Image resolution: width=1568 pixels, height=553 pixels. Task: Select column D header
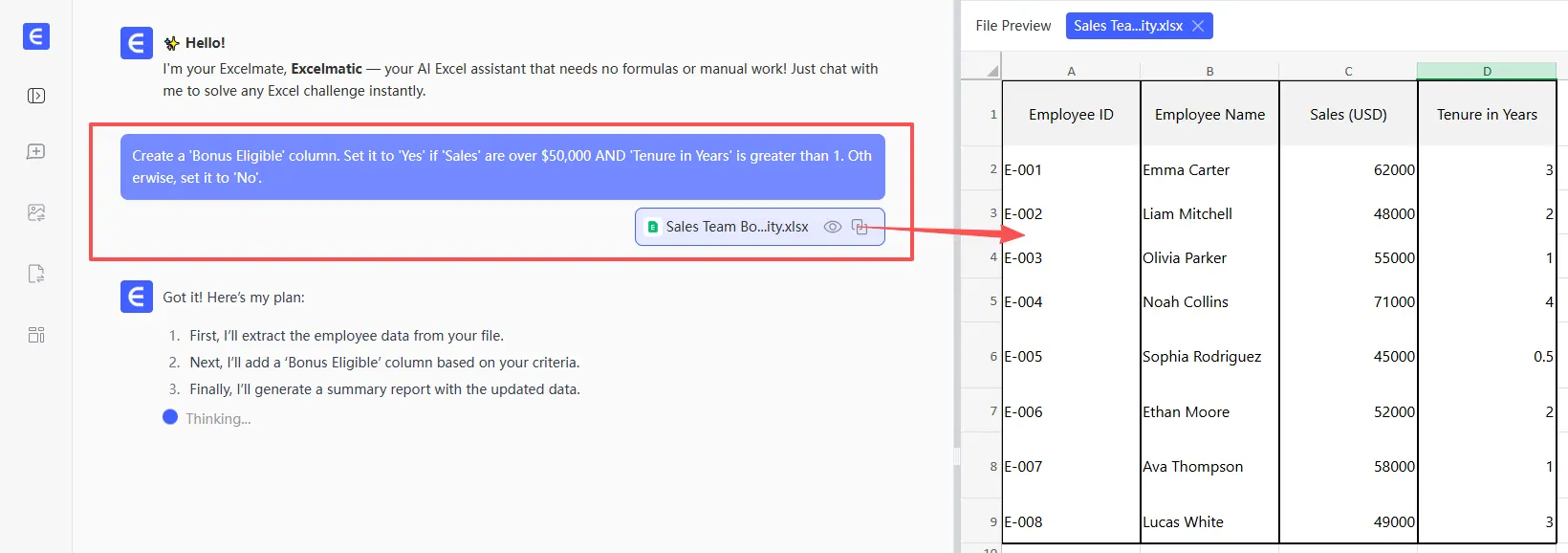[1487, 71]
